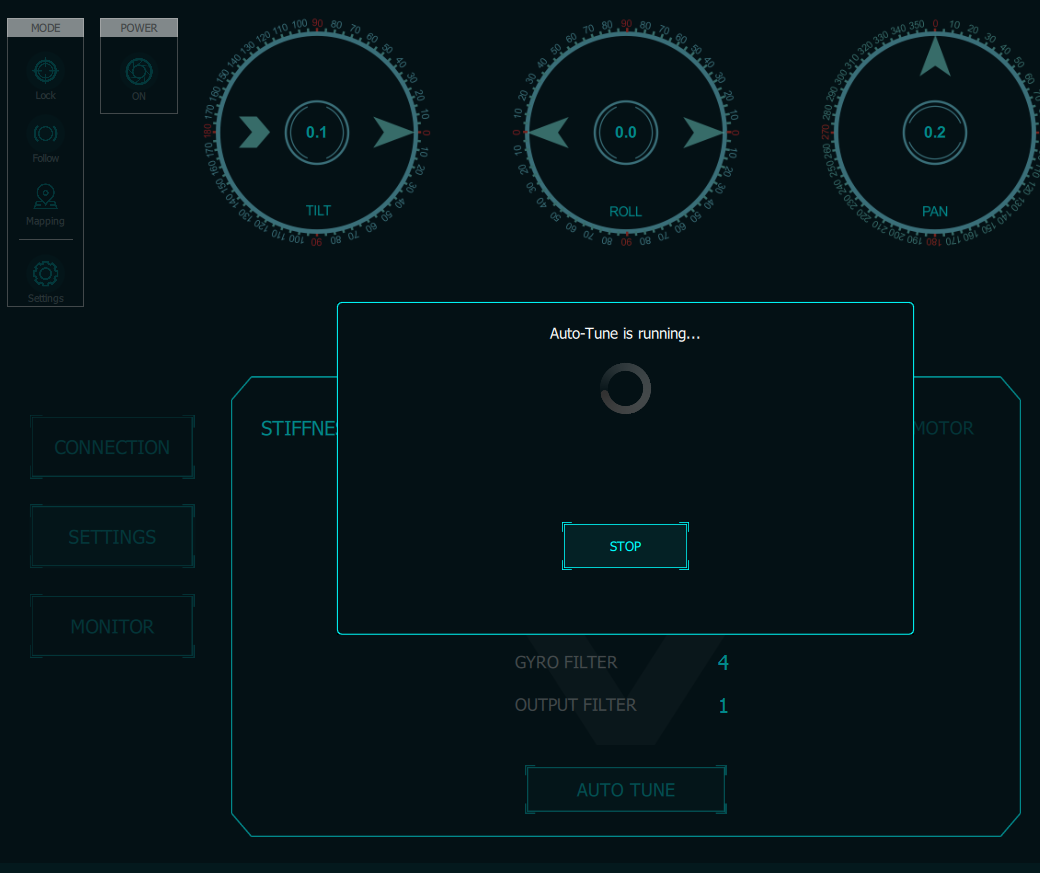Click the Tilt angle value 0.1
The height and width of the screenshot is (873, 1040).
[x=317, y=132]
